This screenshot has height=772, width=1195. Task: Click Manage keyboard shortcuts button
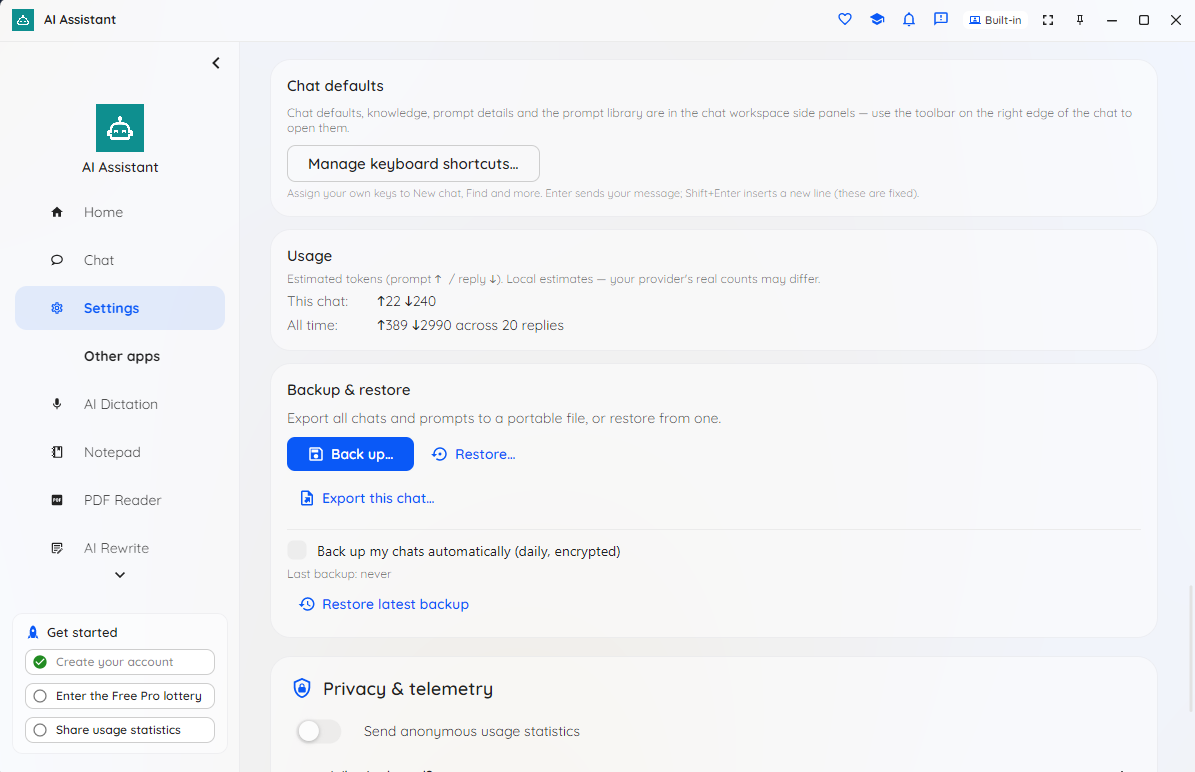pyautogui.click(x=413, y=164)
